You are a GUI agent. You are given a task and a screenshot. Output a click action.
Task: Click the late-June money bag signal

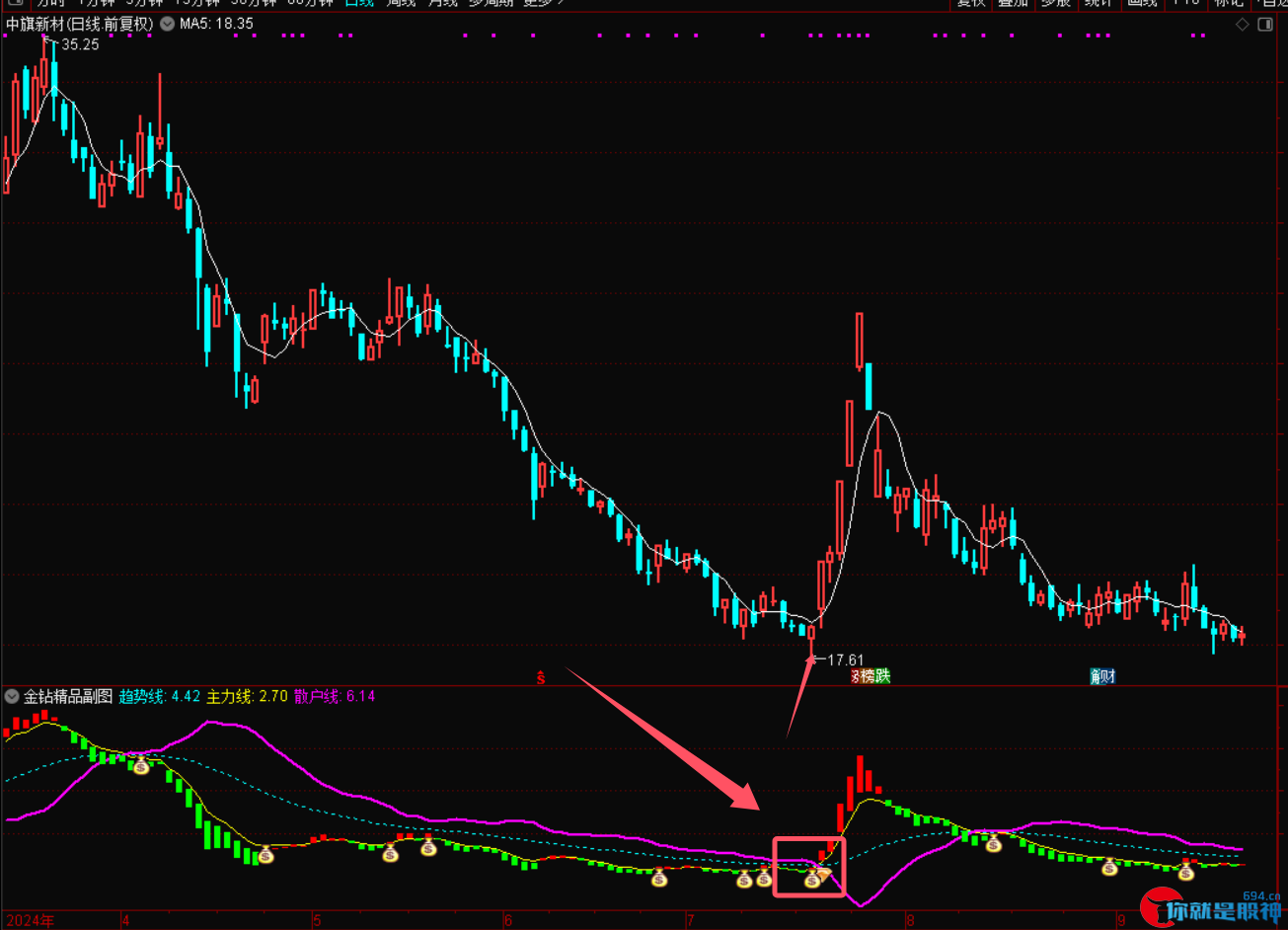tap(658, 879)
